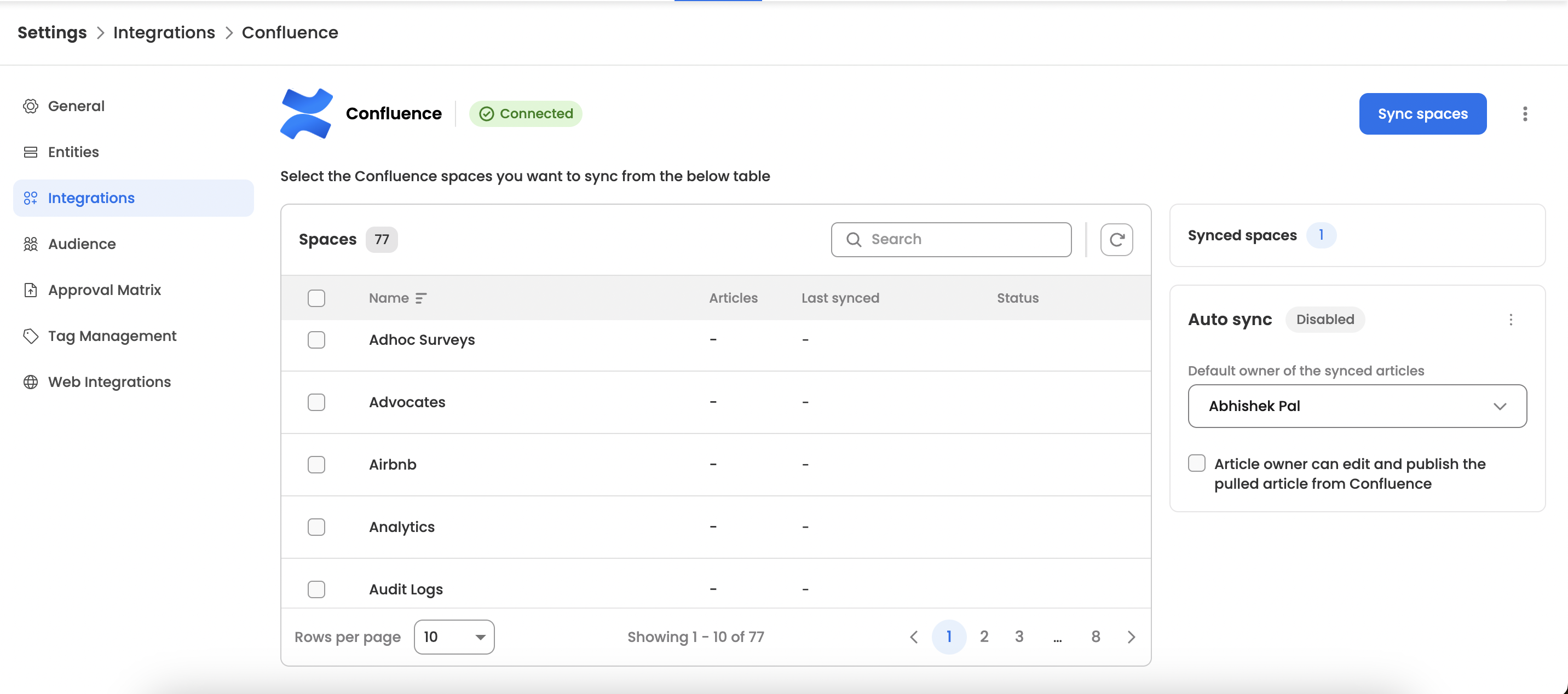Click the Confluence logo icon
The image size is (1568, 694).
[x=306, y=114]
